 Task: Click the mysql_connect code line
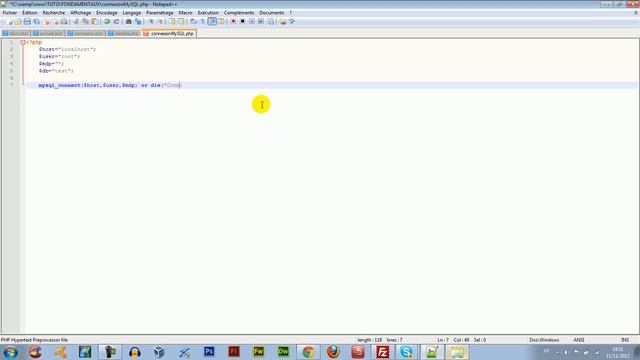[110, 85]
